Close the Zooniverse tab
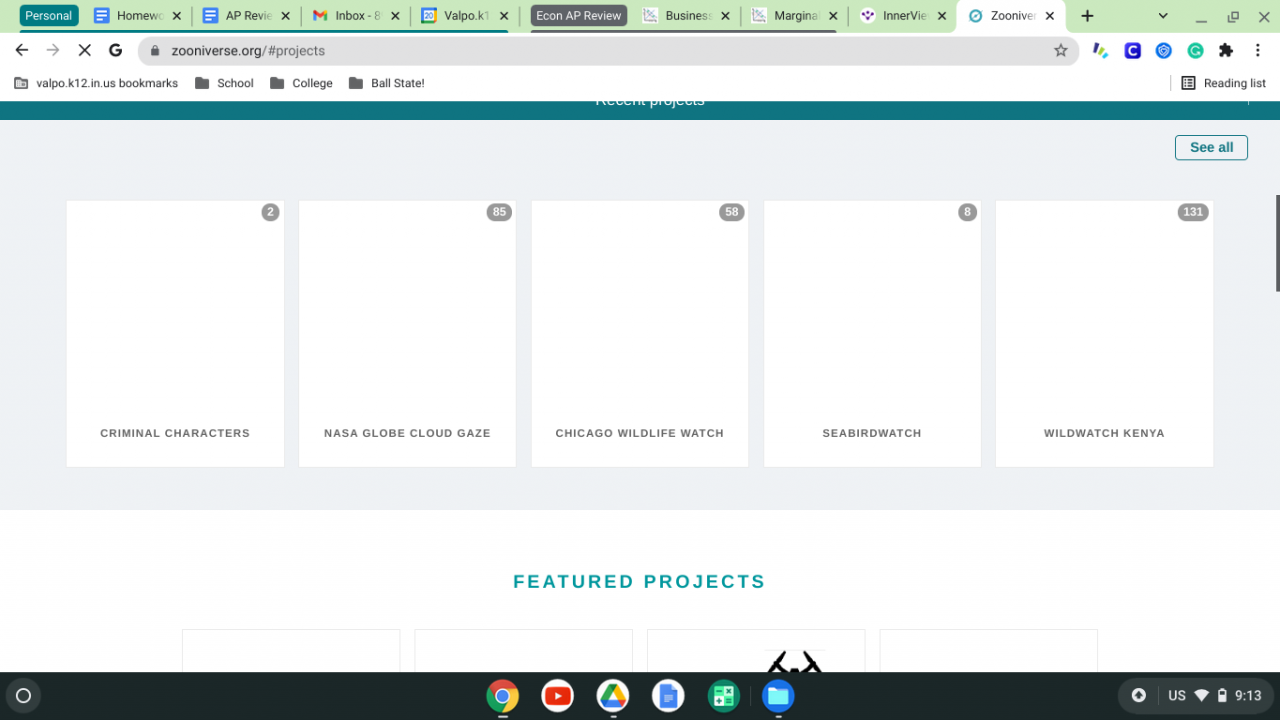The height and width of the screenshot is (720, 1280). (x=1050, y=16)
